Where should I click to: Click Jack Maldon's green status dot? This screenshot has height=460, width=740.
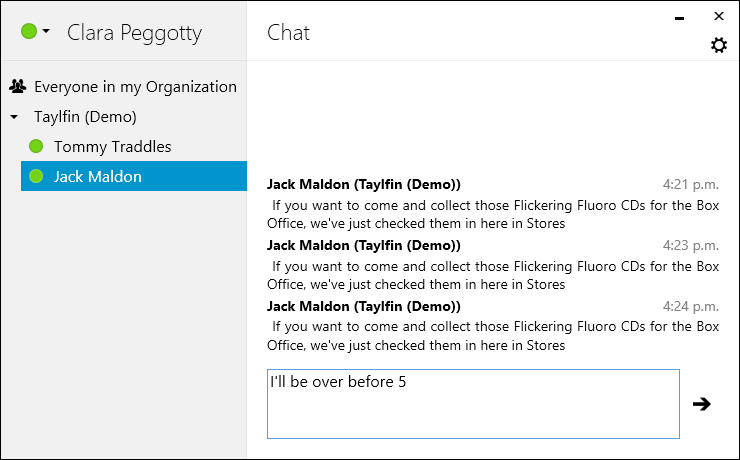click(x=36, y=176)
